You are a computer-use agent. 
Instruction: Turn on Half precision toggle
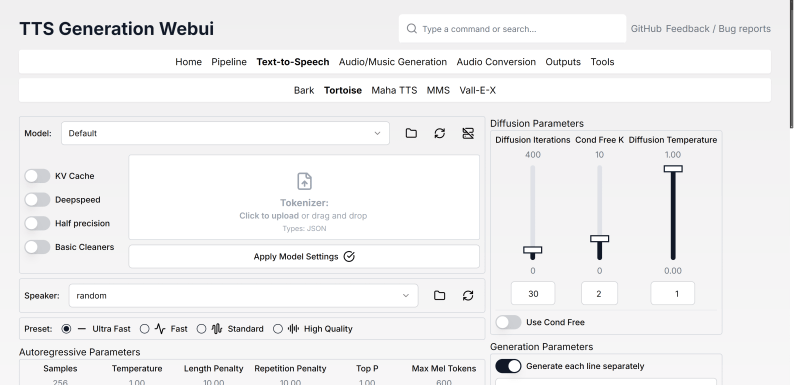coord(37,223)
